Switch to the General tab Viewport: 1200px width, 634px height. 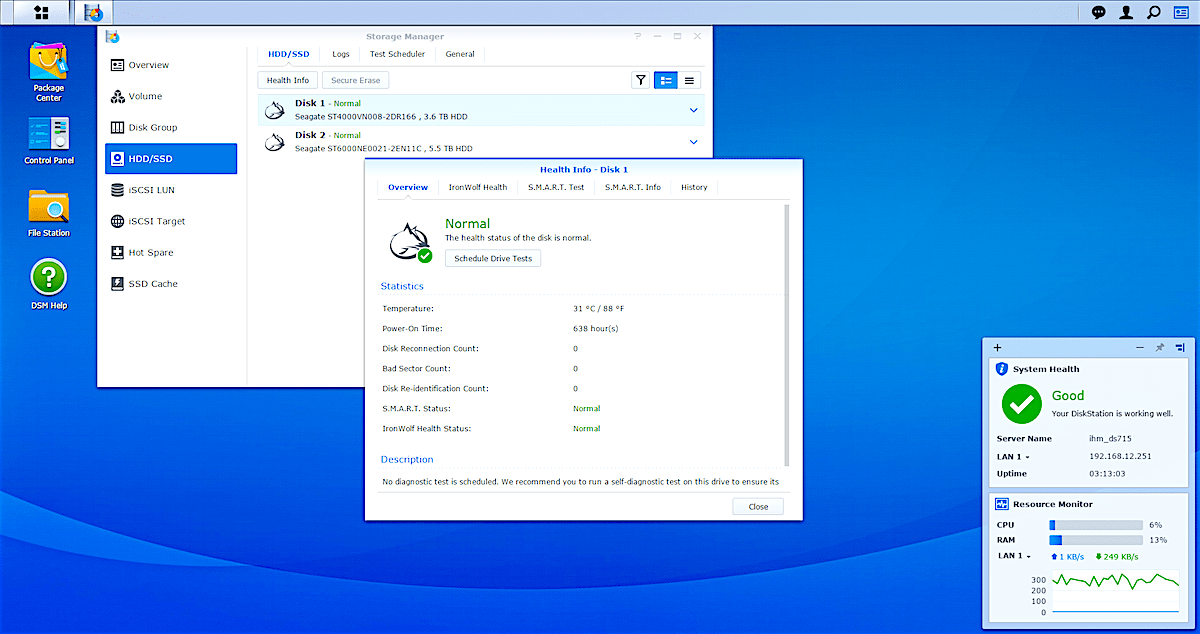point(460,54)
